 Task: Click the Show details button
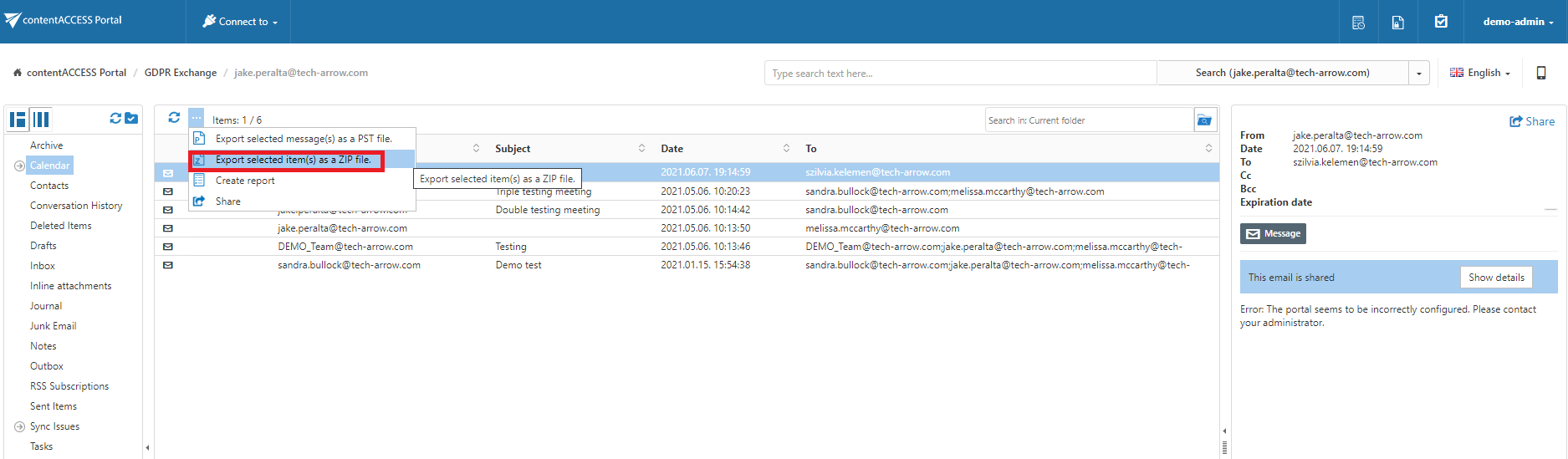[x=1495, y=278]
